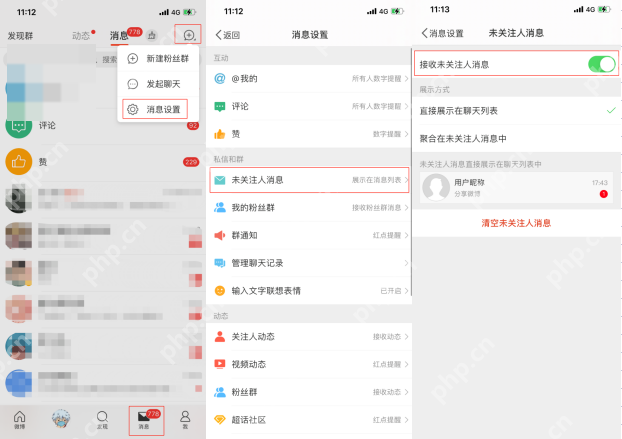
Task: Go back with 返回 button
Action: [x=228, y=35]
